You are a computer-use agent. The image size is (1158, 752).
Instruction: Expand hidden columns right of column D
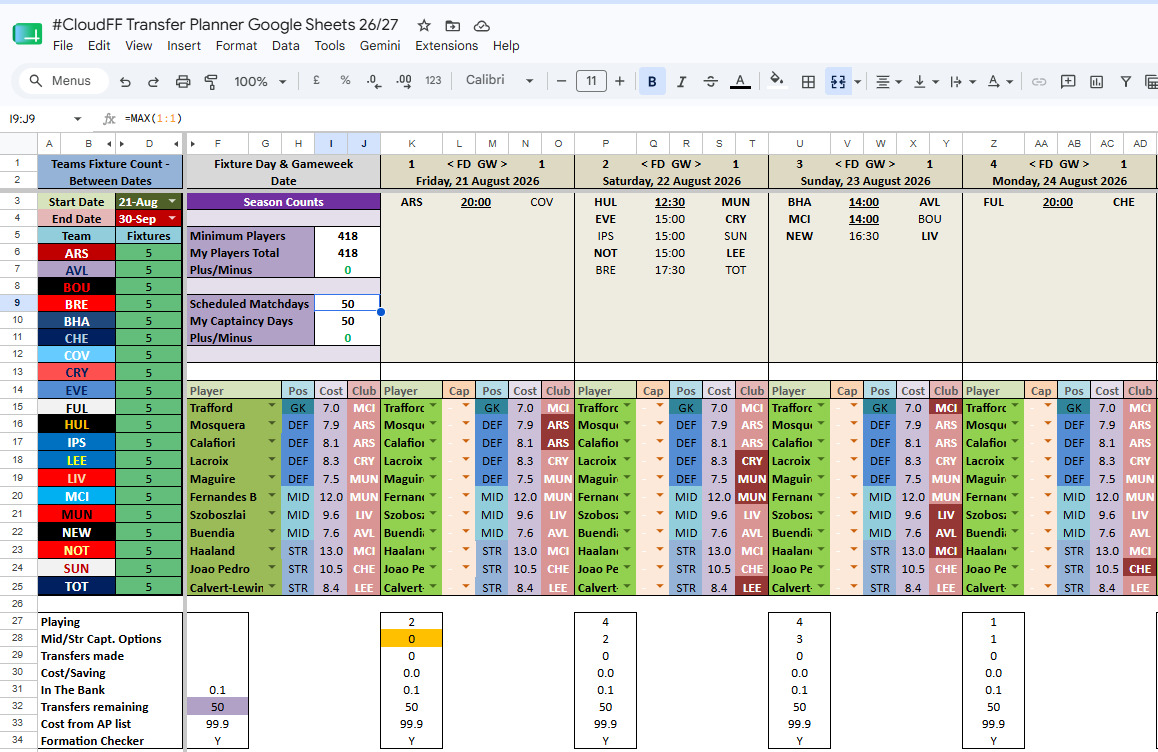176,144
